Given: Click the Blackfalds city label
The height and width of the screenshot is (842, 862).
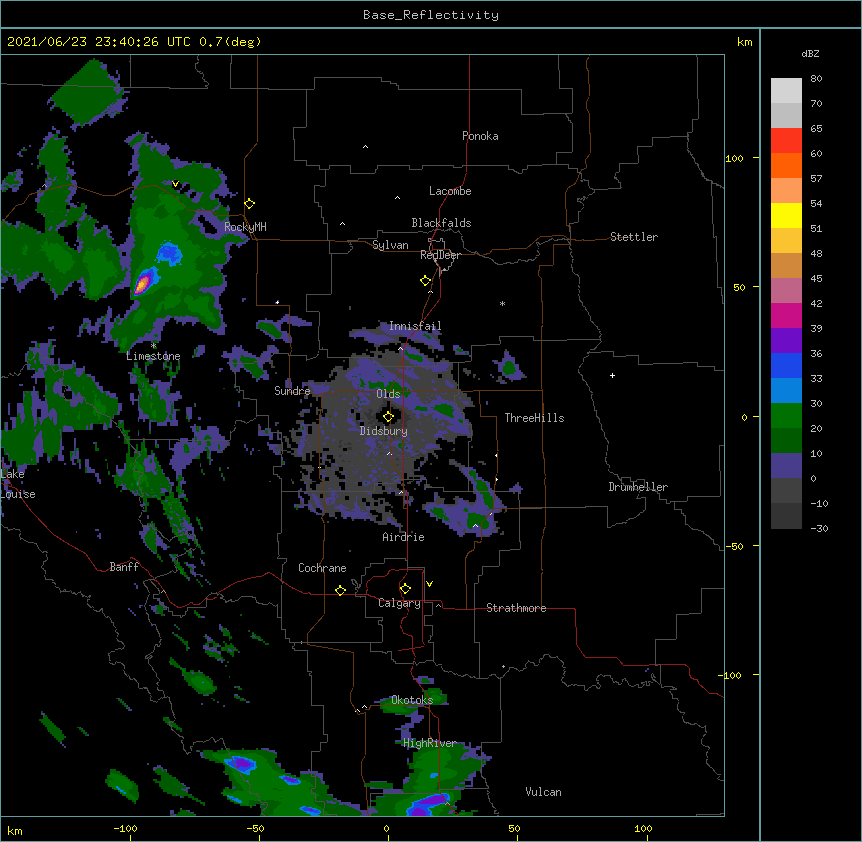Looking at the screenshot, I should point(441,223).
